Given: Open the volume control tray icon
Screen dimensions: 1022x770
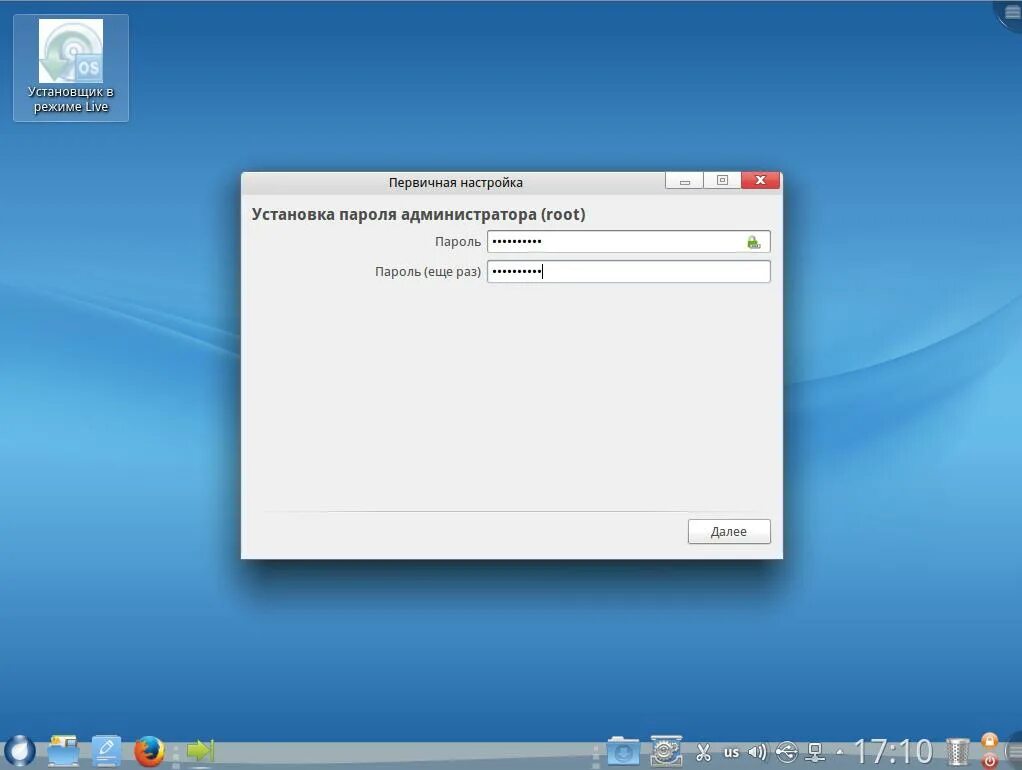Looking at the screenshot, I should pos(757,752).
